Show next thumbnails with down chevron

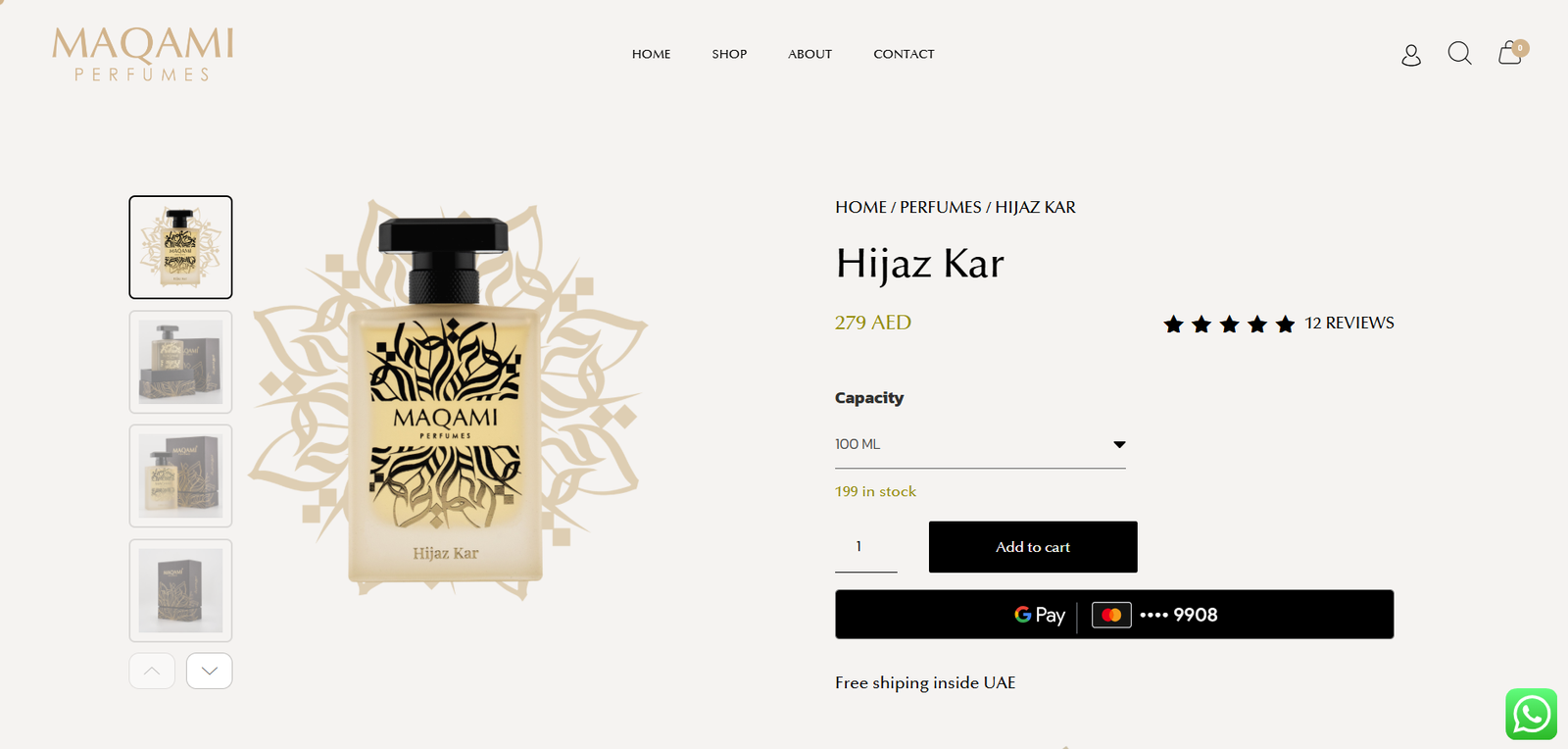coord(210,671)
